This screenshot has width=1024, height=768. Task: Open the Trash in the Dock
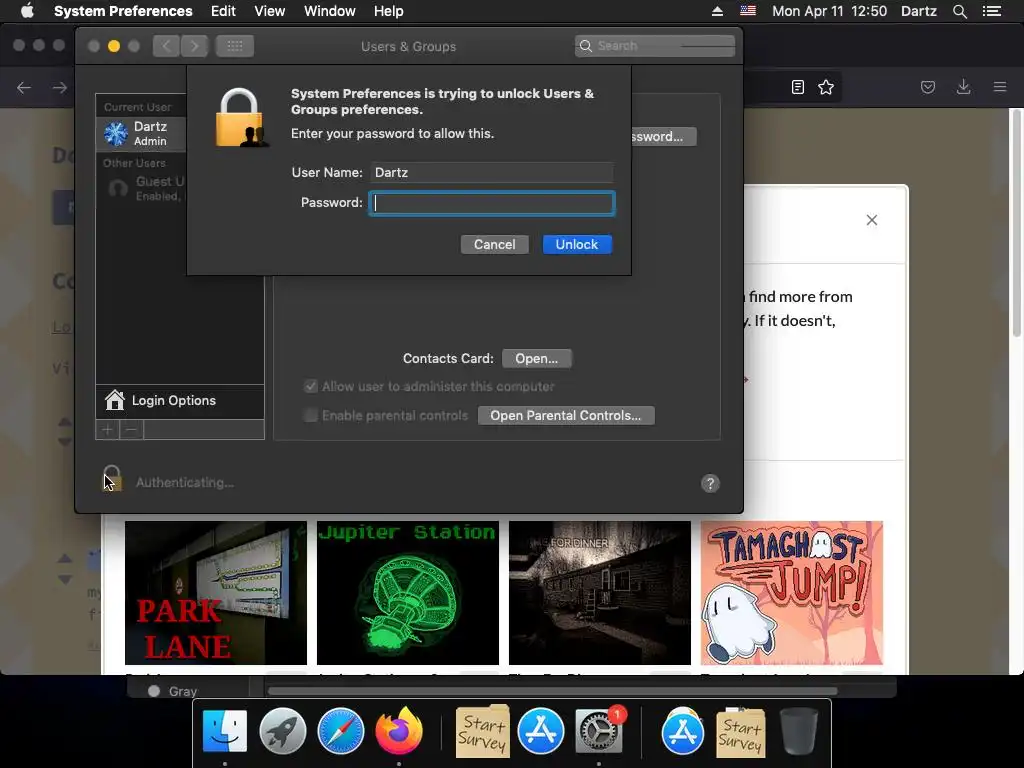[x=798, y=731]
